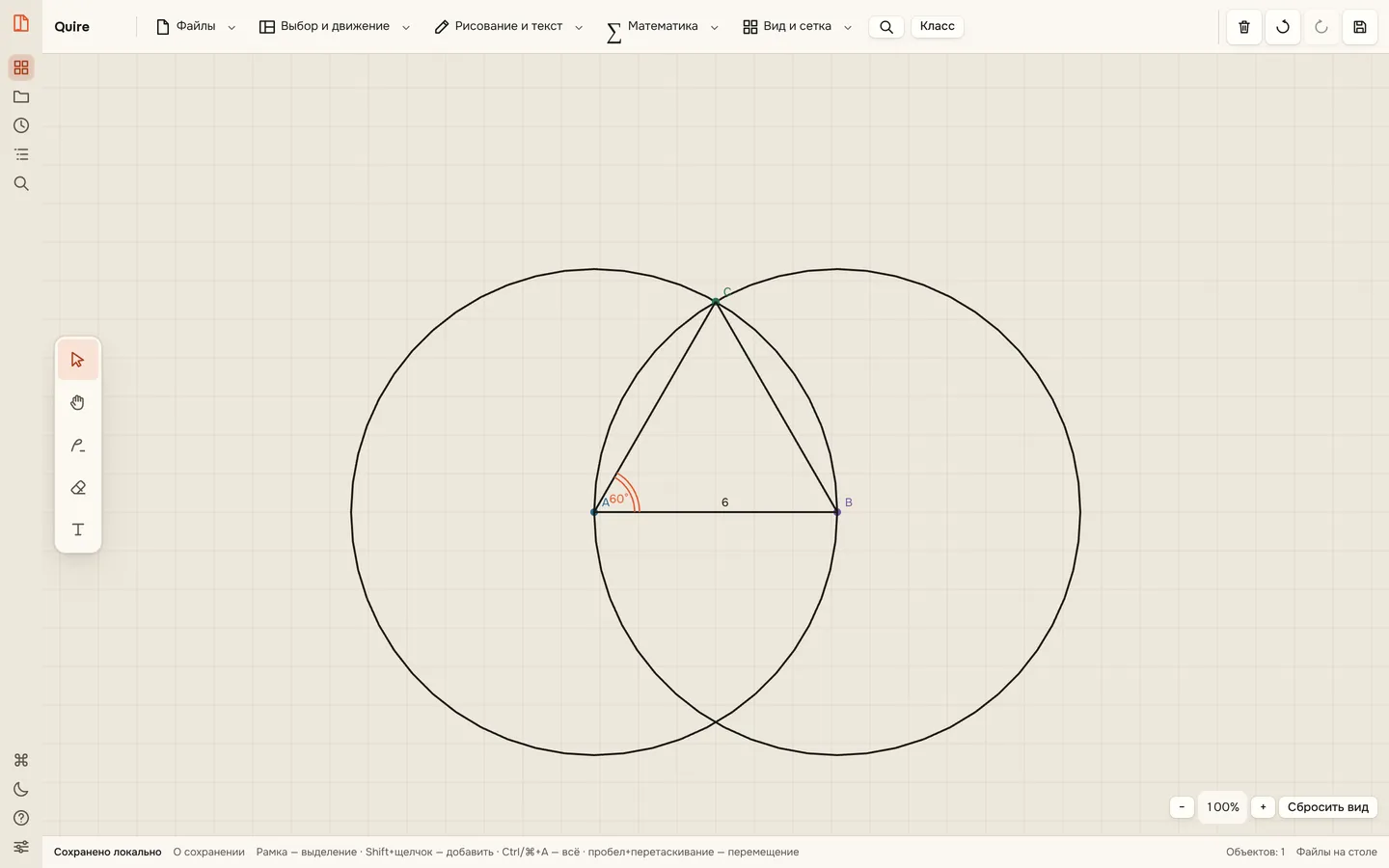
Task: Click the 60° angle label
Action: 618,499
